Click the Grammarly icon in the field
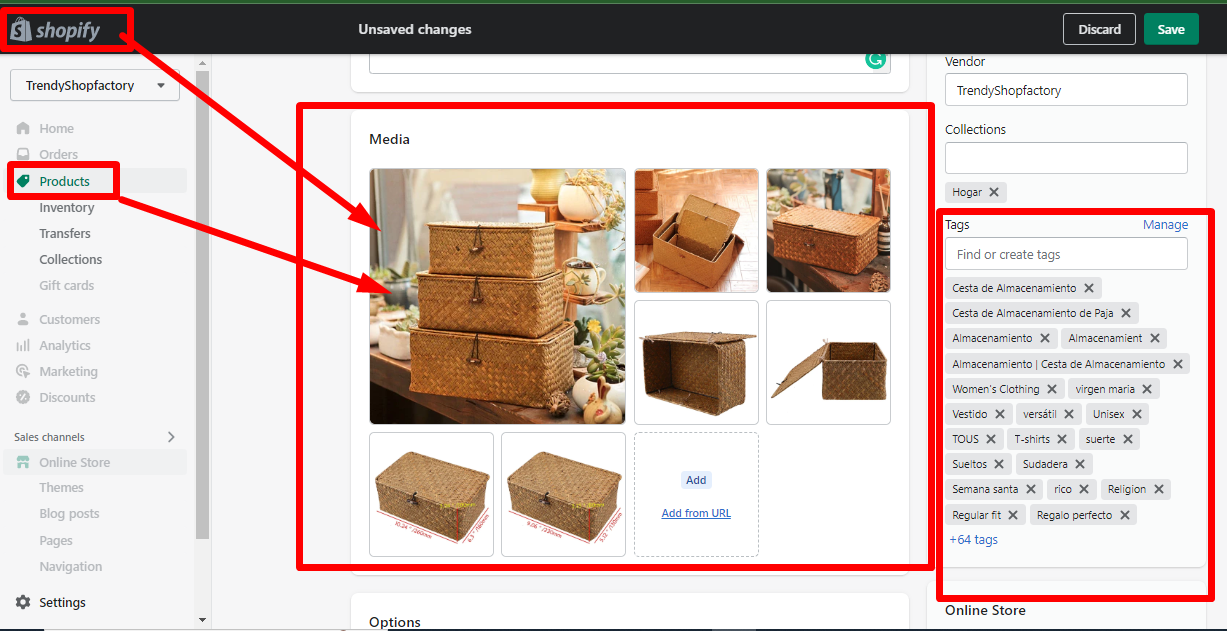The height and width of the screenshot is (631, 1227). point(876,60)
